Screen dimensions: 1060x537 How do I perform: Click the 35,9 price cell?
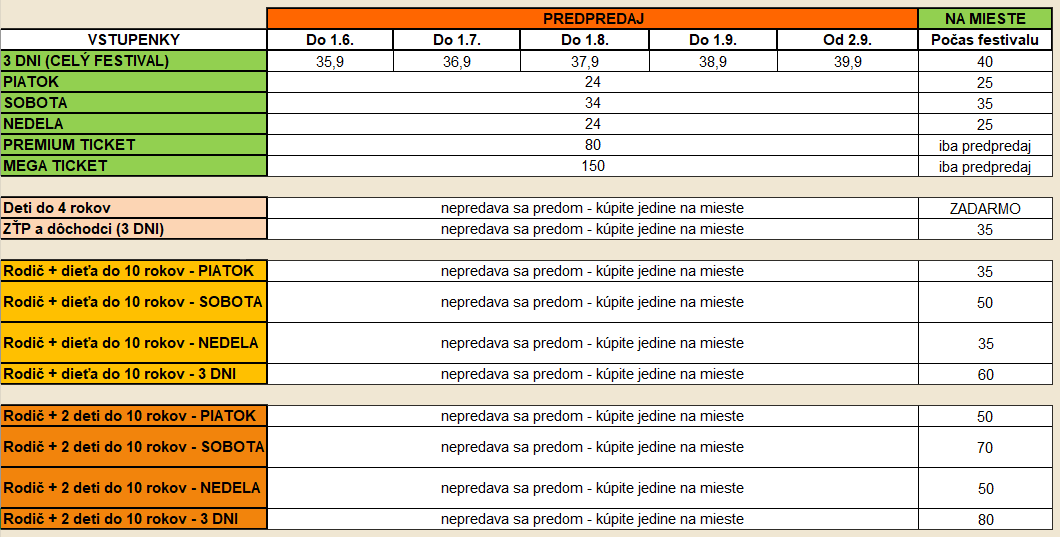coord(330,61)
